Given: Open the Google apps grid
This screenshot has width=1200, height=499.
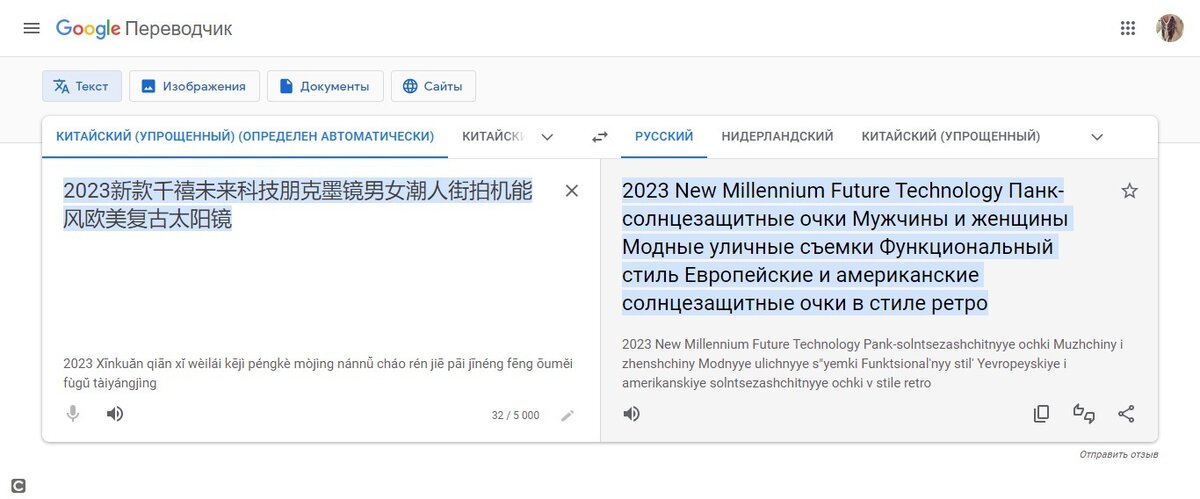Looking at the screenshot, I should [1128, 28].
